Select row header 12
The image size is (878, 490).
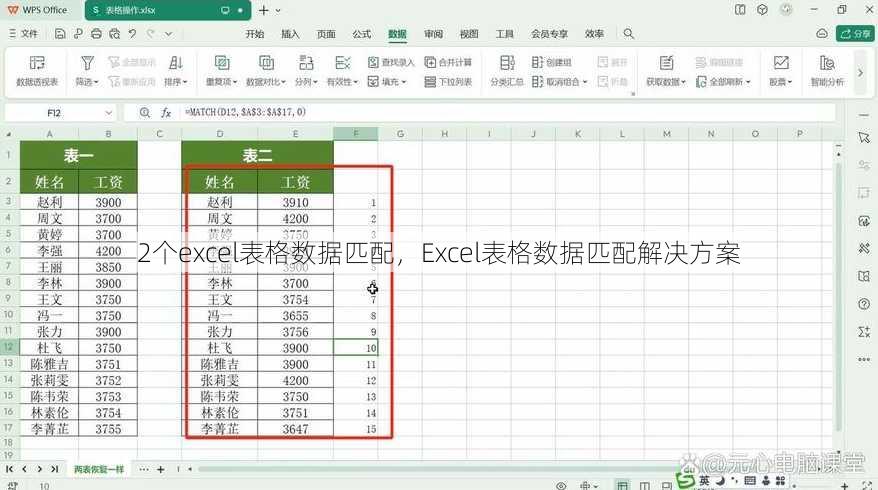coord(8,348)
